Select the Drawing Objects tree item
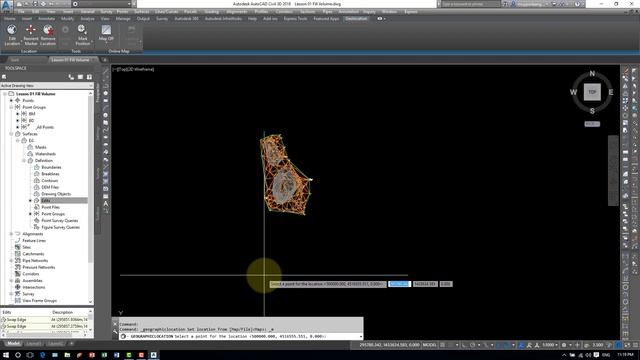 pyautogui.click(x=56, y=194)
